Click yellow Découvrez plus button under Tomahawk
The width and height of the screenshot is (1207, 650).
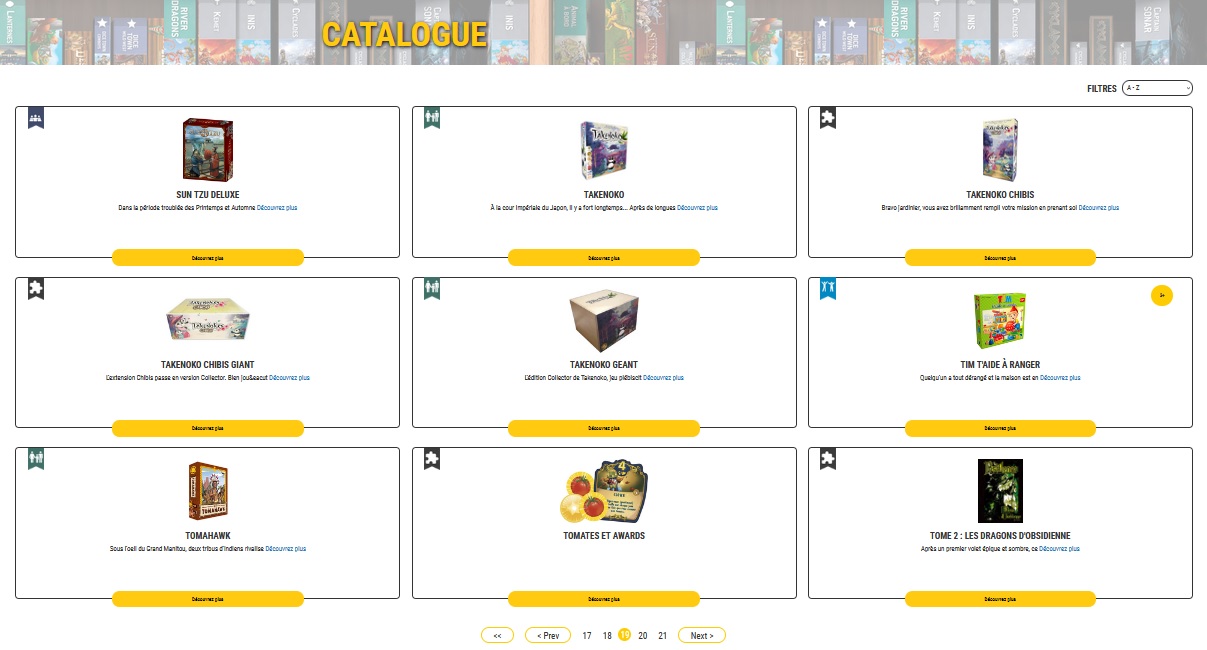pos(208,599)
